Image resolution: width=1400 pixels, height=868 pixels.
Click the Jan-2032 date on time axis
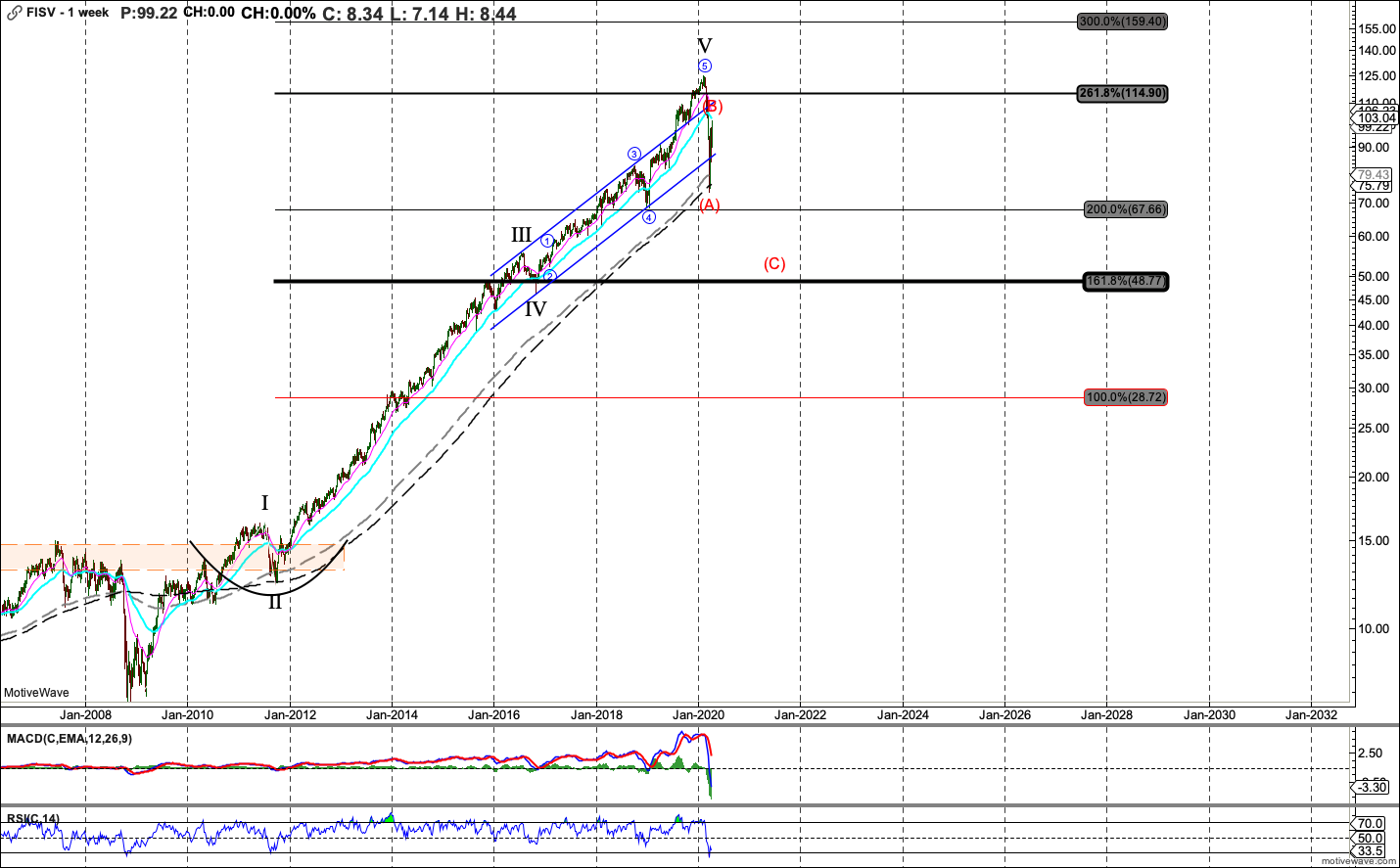coord(1311,715)
